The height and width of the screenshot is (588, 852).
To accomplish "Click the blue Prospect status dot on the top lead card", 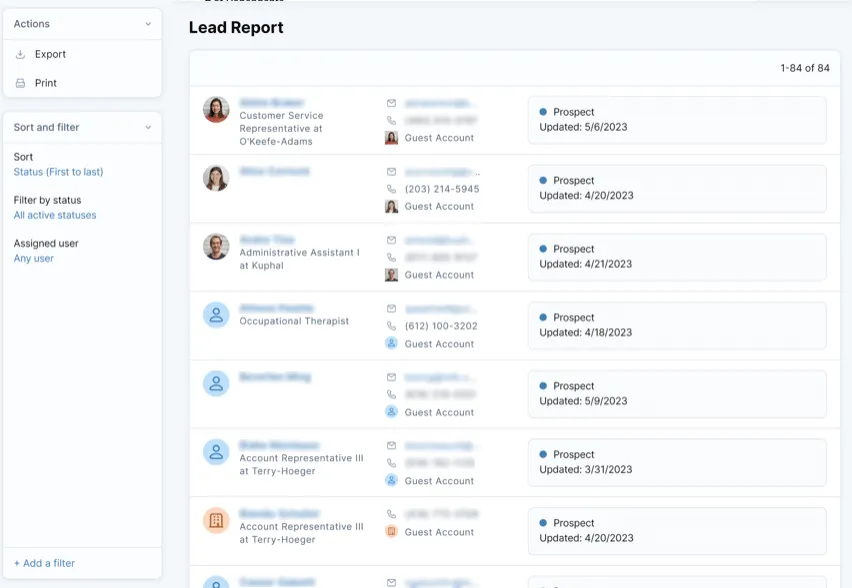I will pyautogui.click(x=542, y=112).
